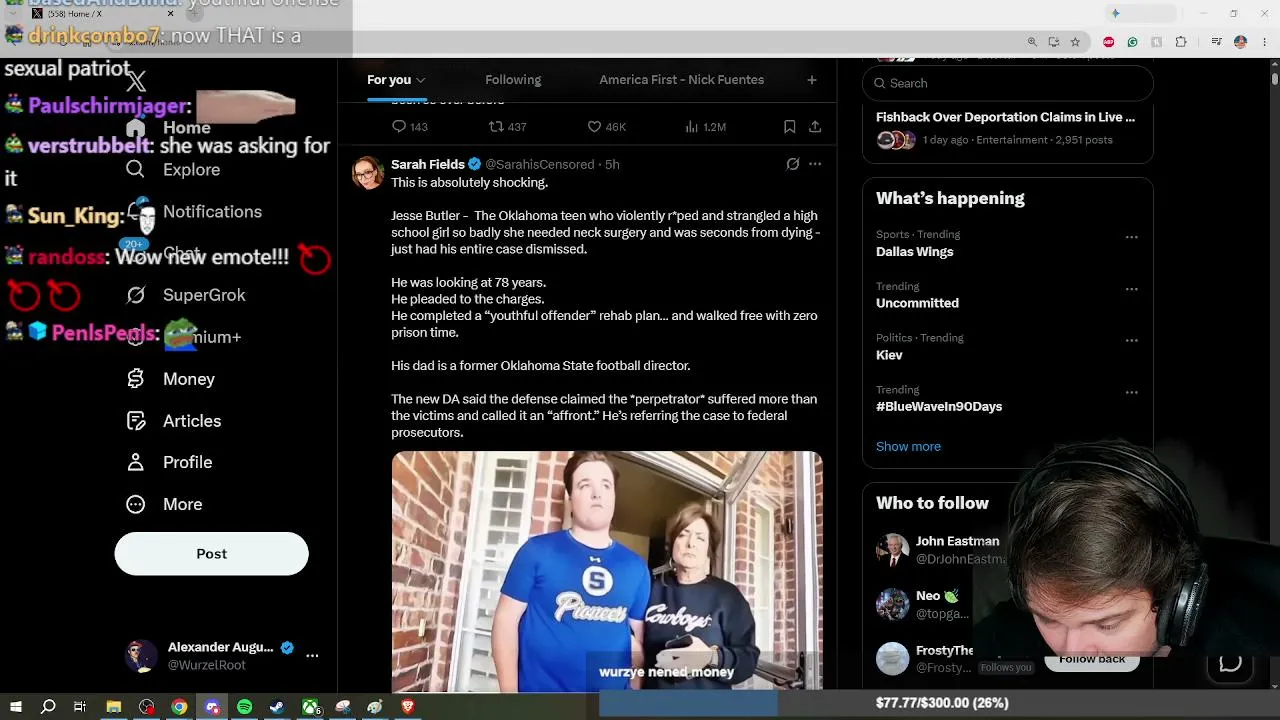Open the @SarahisCensored handle link
Image resolution: width=1280 pixels, height=720 pixels.
point(540,164)
